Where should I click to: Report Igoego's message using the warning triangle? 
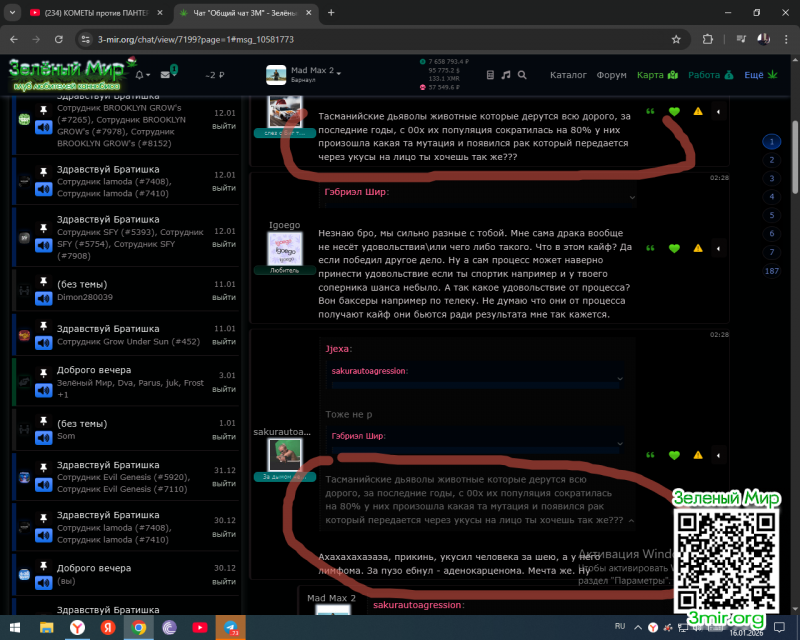(698, 248)
